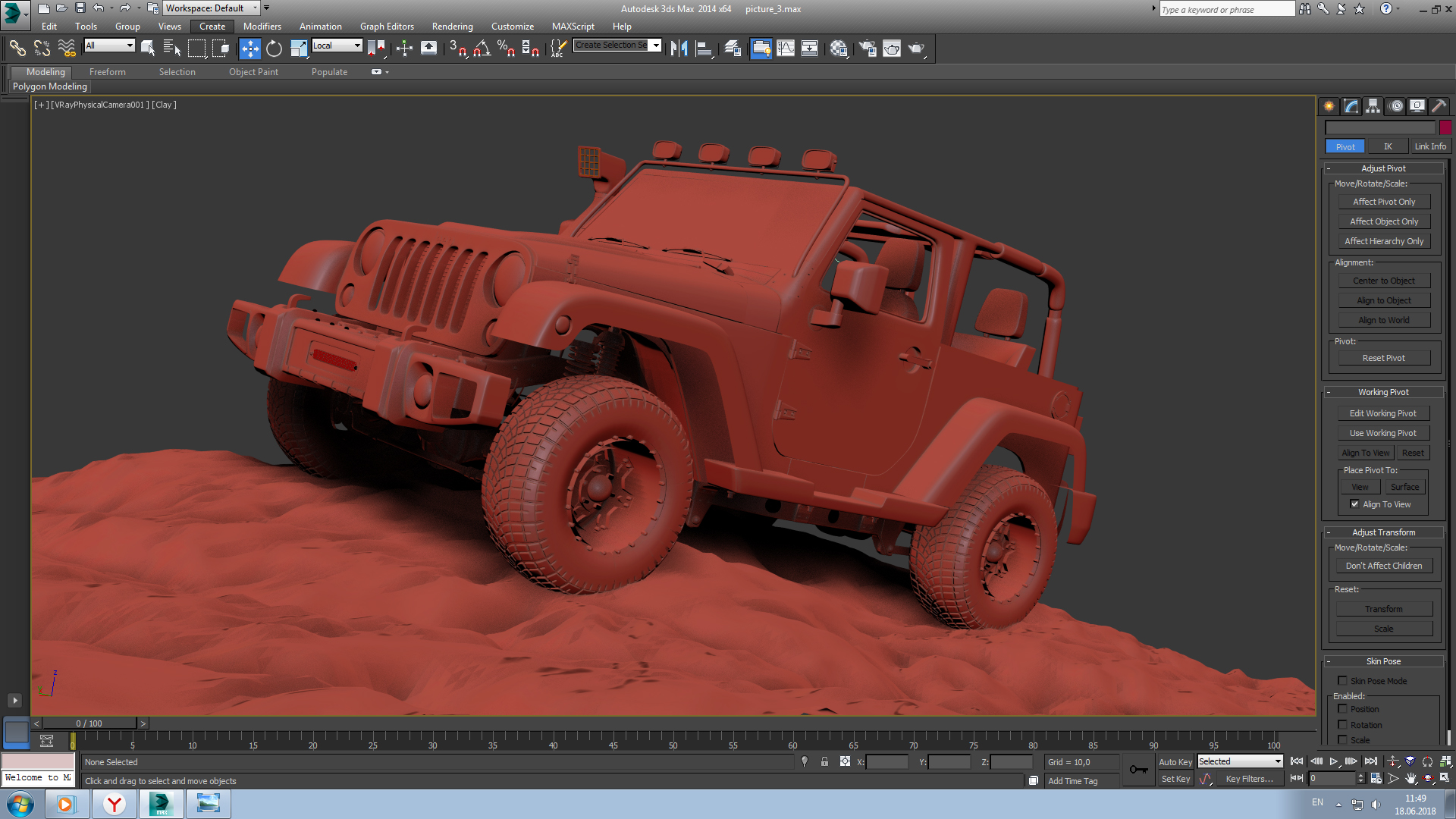Click the Edit Named Selection Sets icon

tap(558, 49)
